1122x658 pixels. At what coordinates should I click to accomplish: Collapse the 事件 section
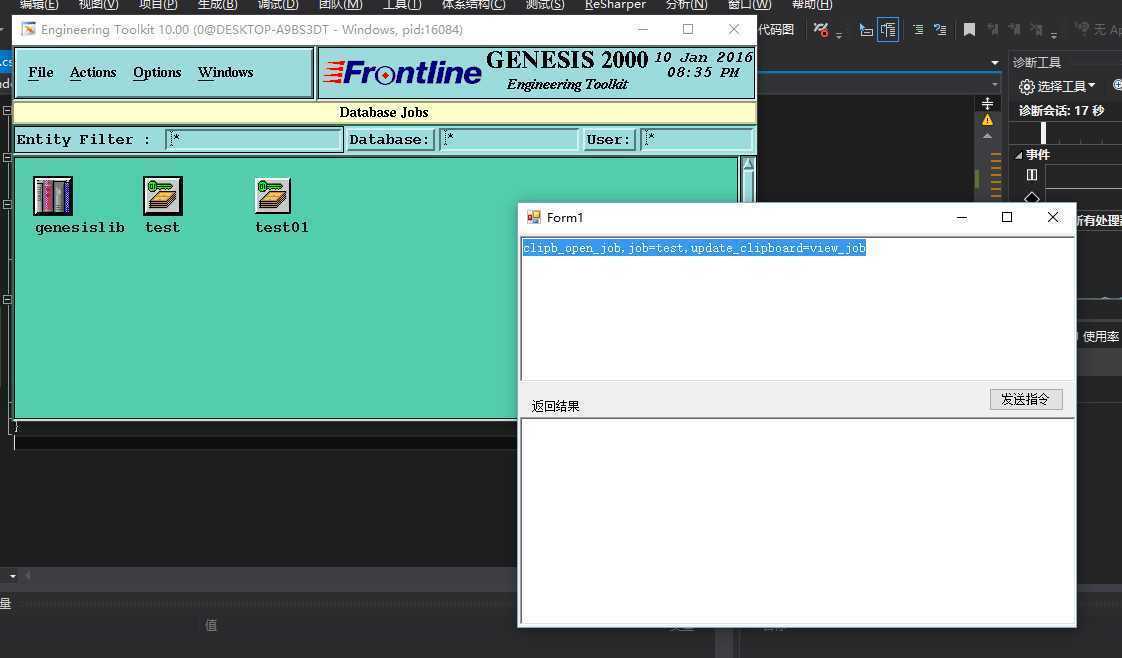[1018, 154]
